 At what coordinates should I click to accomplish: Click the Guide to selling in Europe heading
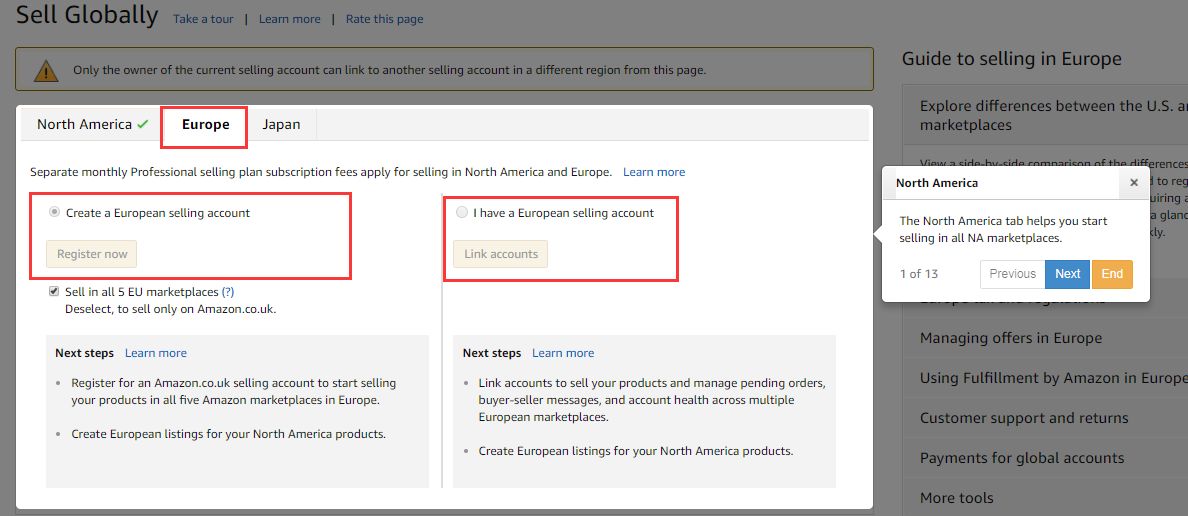pos(1011,59)
